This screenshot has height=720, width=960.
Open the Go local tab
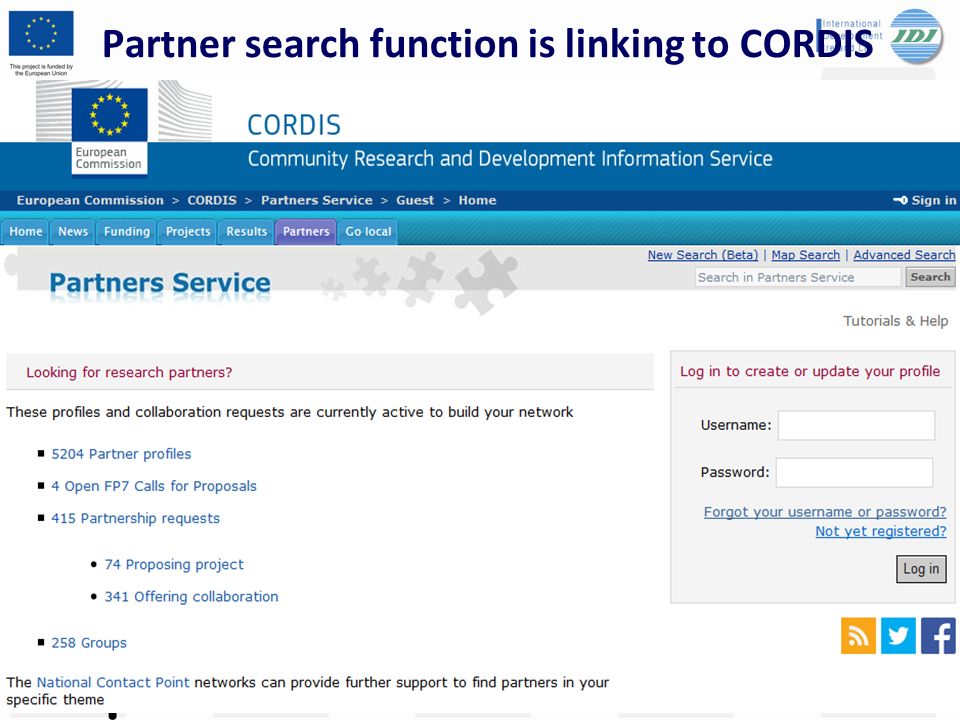[368, 231]
